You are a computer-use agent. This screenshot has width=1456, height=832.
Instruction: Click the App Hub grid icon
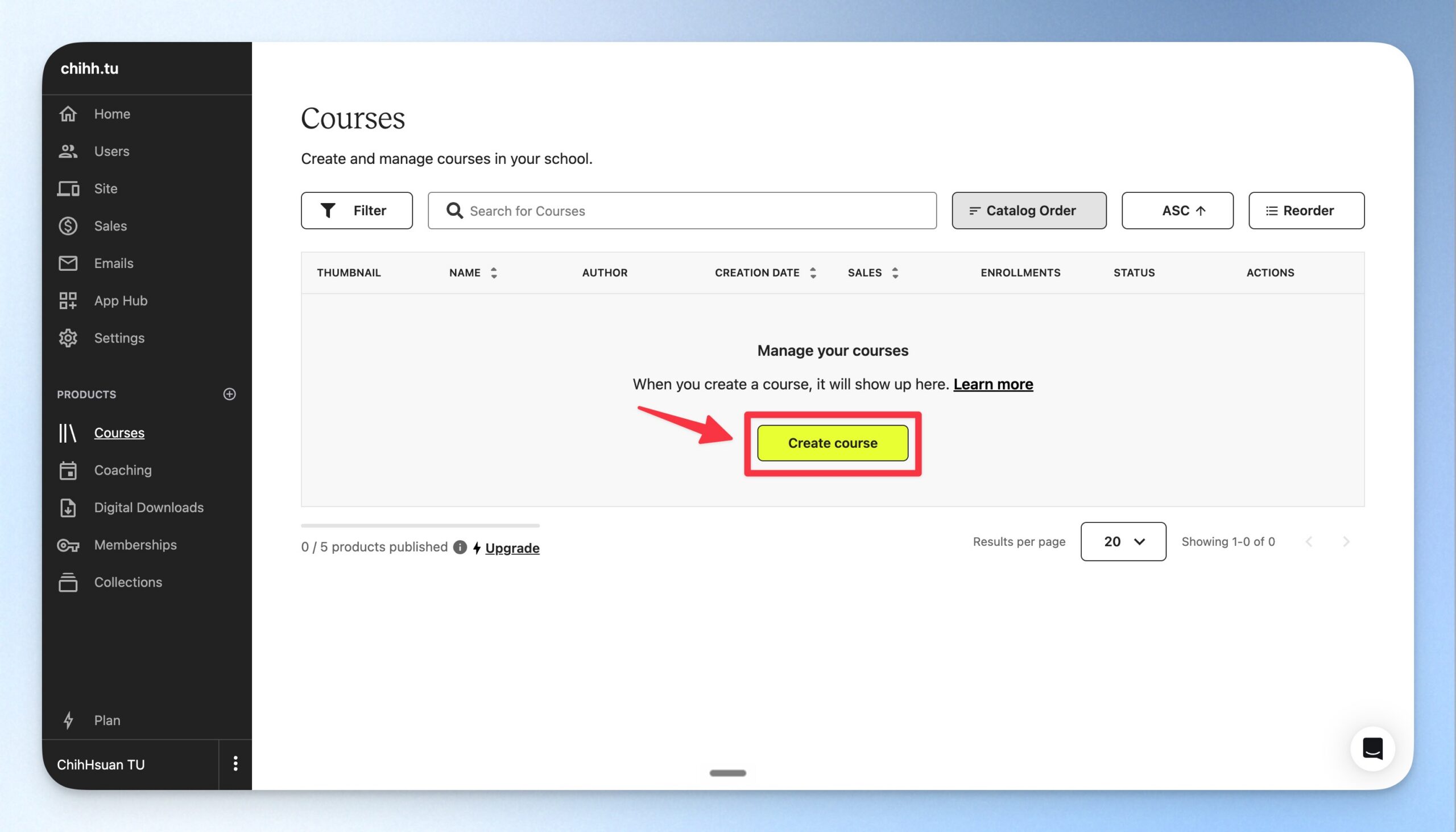(x=68, y=300)
